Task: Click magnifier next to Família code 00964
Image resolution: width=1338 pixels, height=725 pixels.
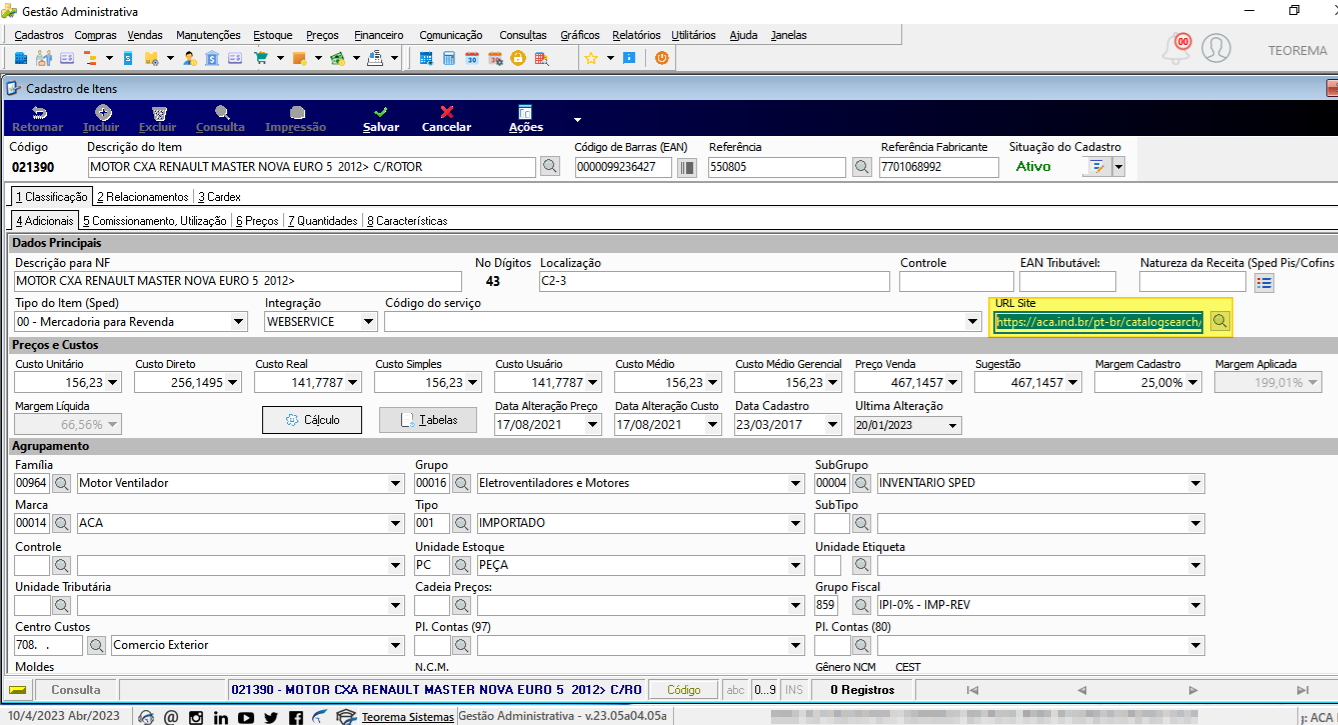Action: (62, 483)
